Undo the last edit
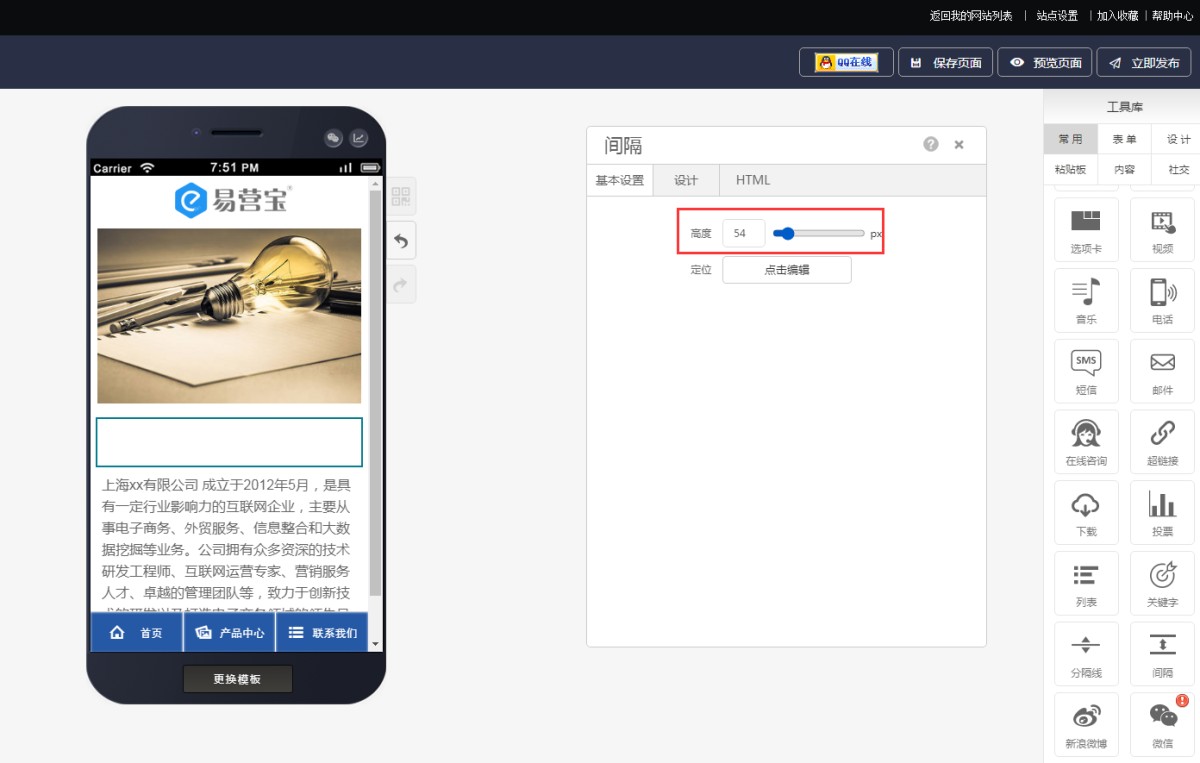 [401, 241]
